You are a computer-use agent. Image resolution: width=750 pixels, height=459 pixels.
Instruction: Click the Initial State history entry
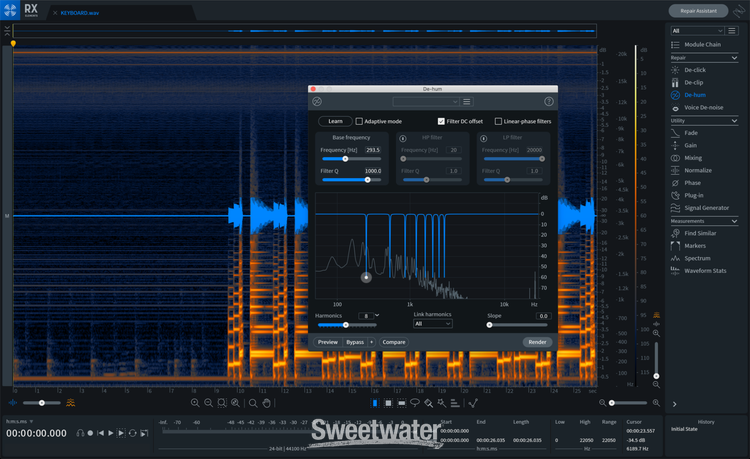[x=684, y=429]
